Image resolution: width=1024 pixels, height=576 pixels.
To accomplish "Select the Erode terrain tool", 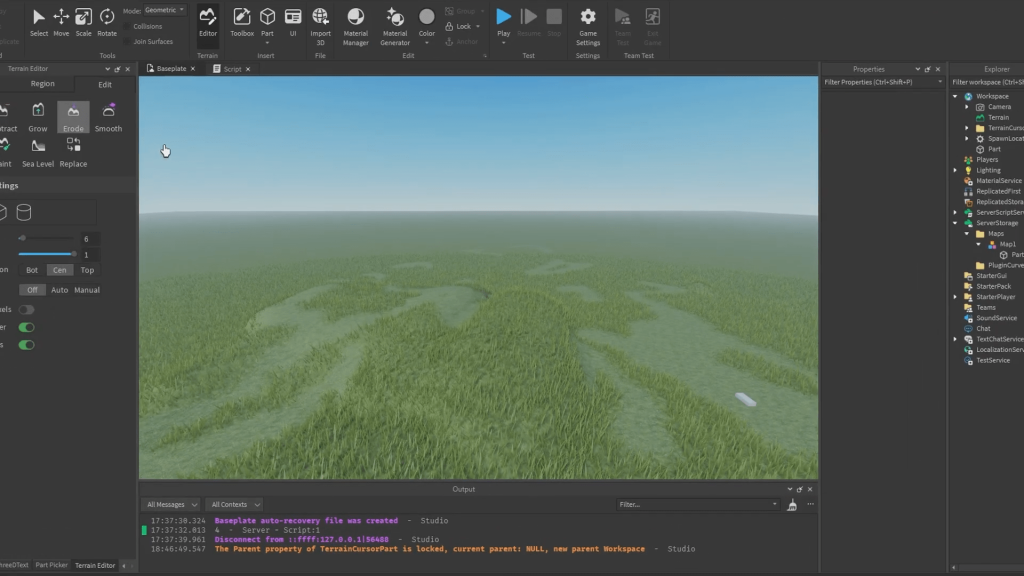I will [x=73, y=118].
